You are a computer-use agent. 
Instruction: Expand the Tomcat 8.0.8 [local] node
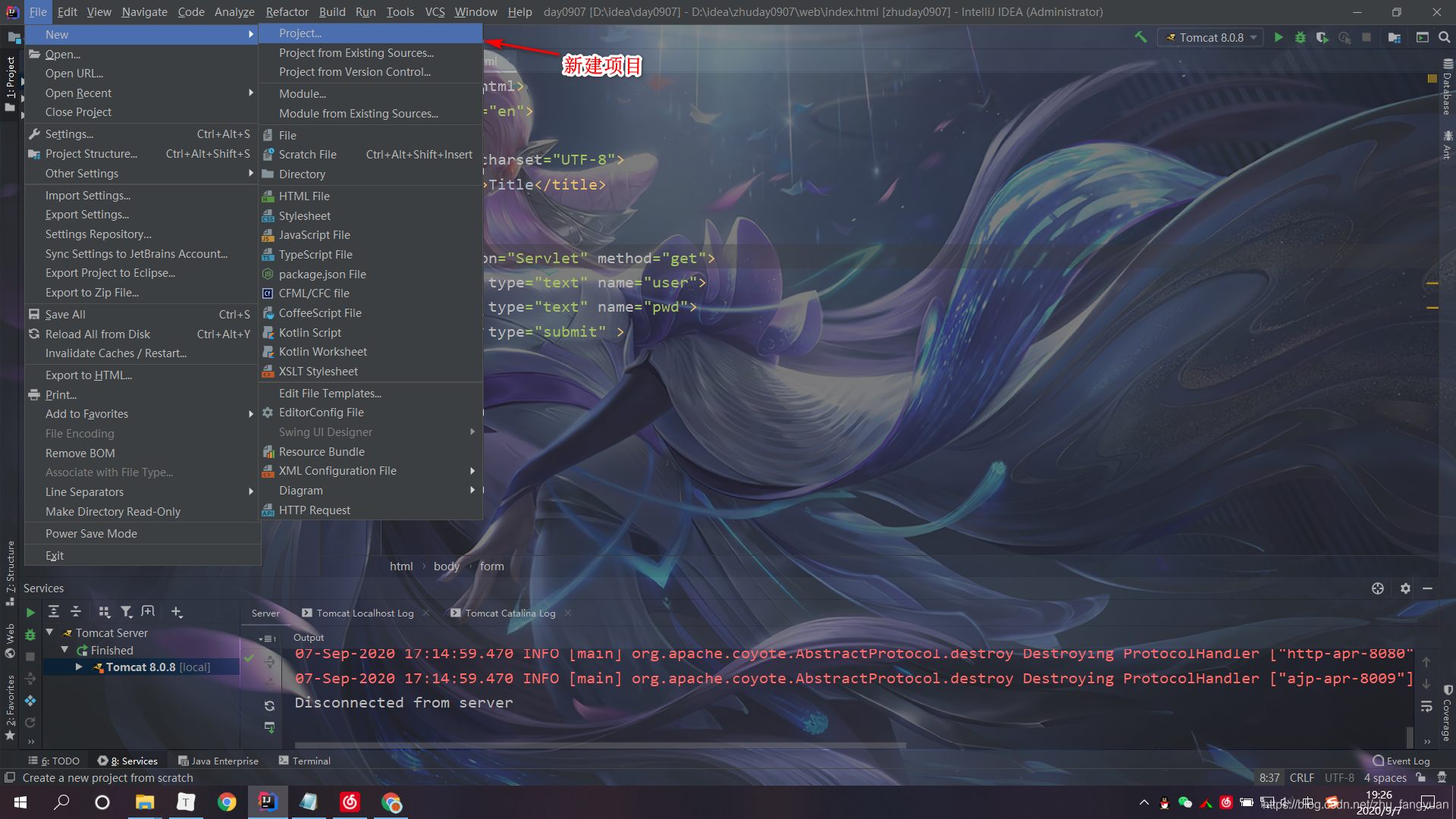79,667
